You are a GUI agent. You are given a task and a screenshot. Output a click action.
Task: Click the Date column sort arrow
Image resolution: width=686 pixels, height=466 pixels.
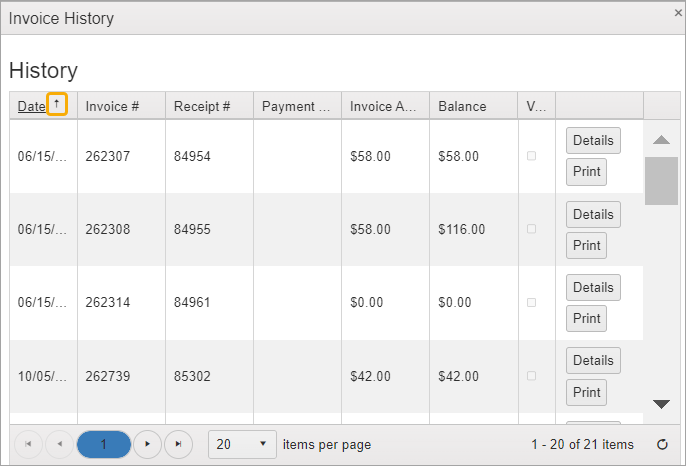57,105
